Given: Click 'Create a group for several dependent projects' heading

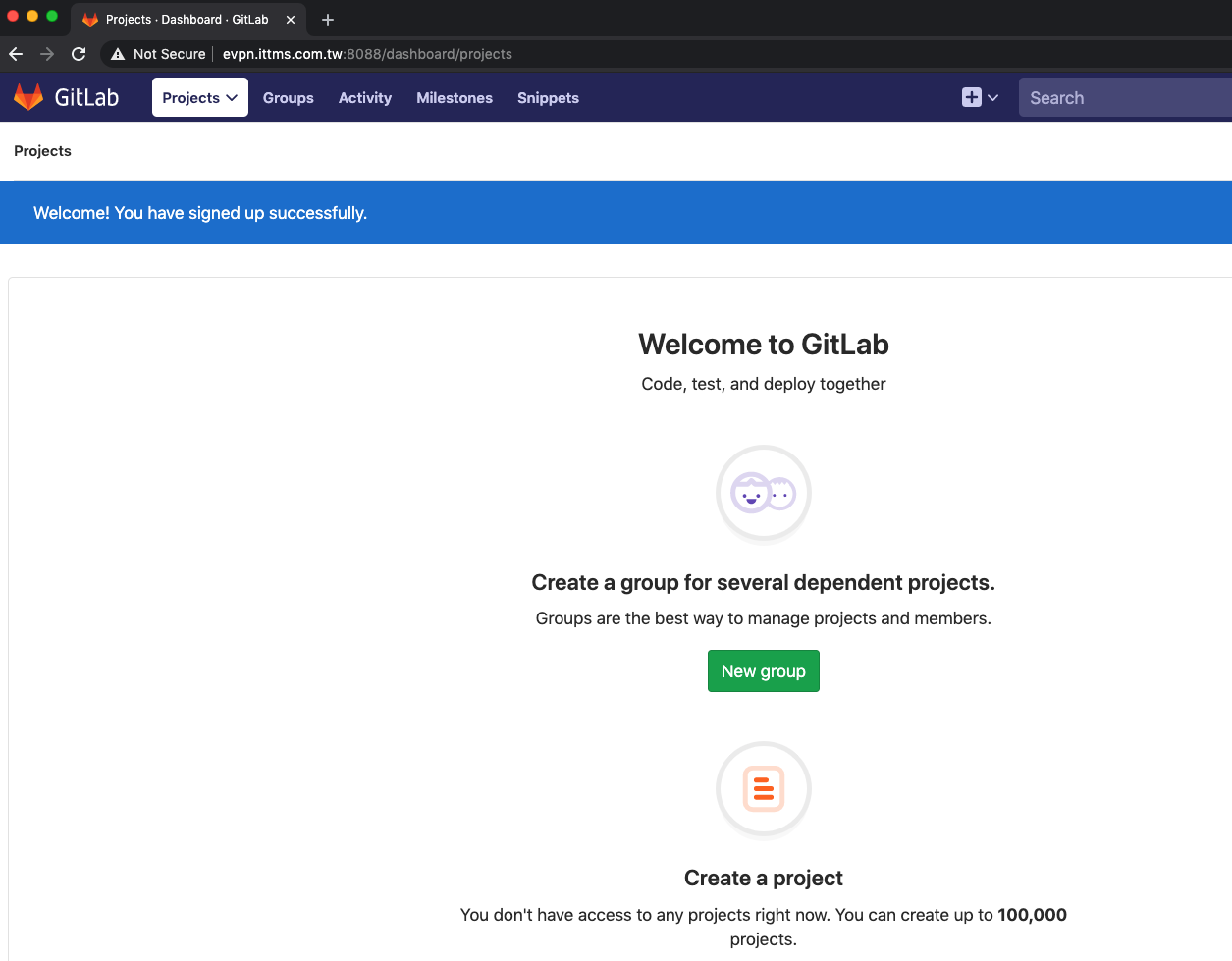Looking at the screenshot, I should click(x=764, y=583).
